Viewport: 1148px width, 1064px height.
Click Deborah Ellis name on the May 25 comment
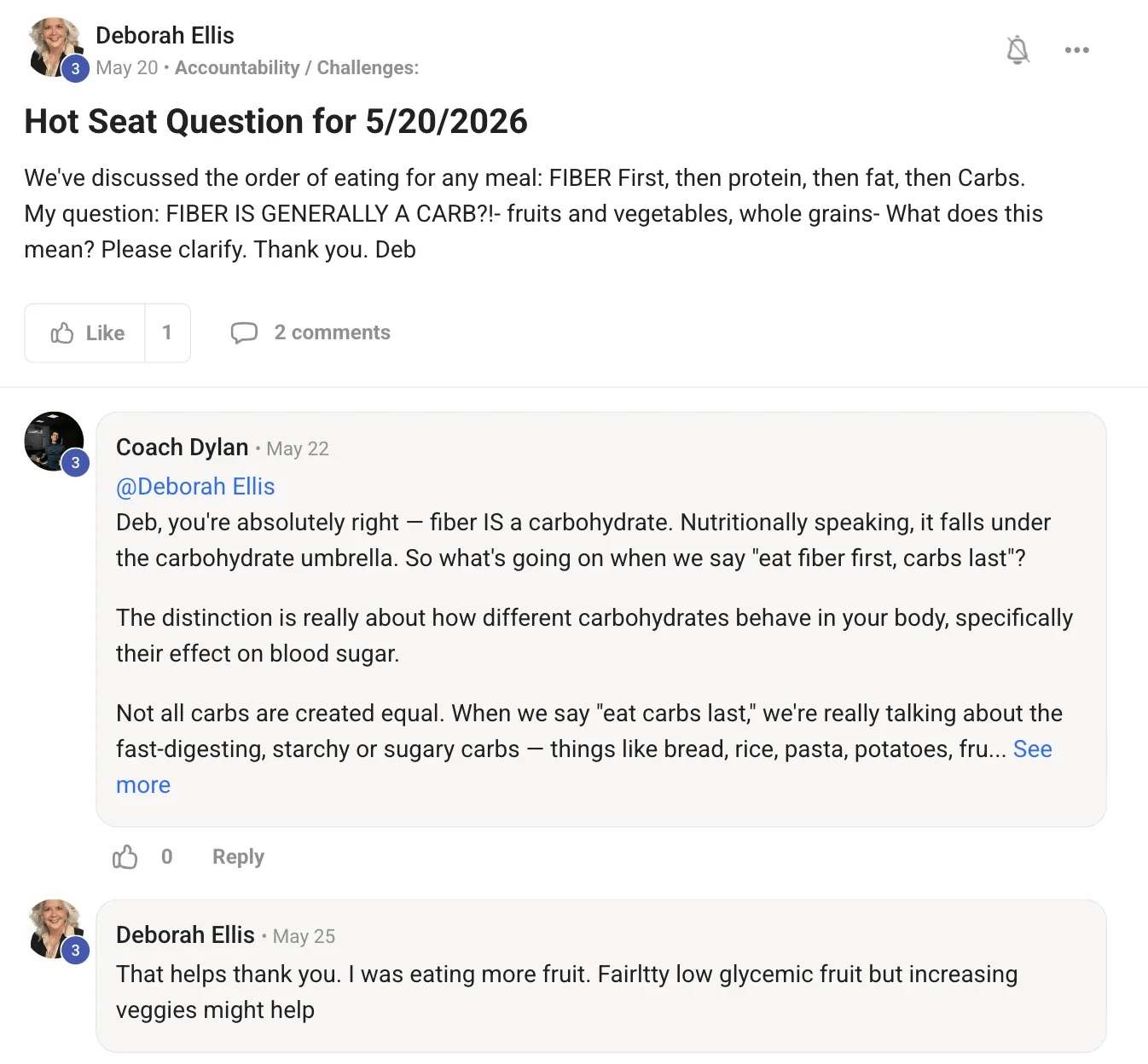(185, 935)
